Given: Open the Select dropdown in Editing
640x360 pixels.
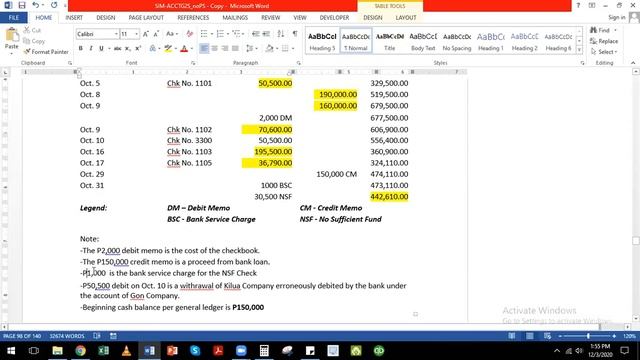Looking at the screenshot, I should coord(604,52).
